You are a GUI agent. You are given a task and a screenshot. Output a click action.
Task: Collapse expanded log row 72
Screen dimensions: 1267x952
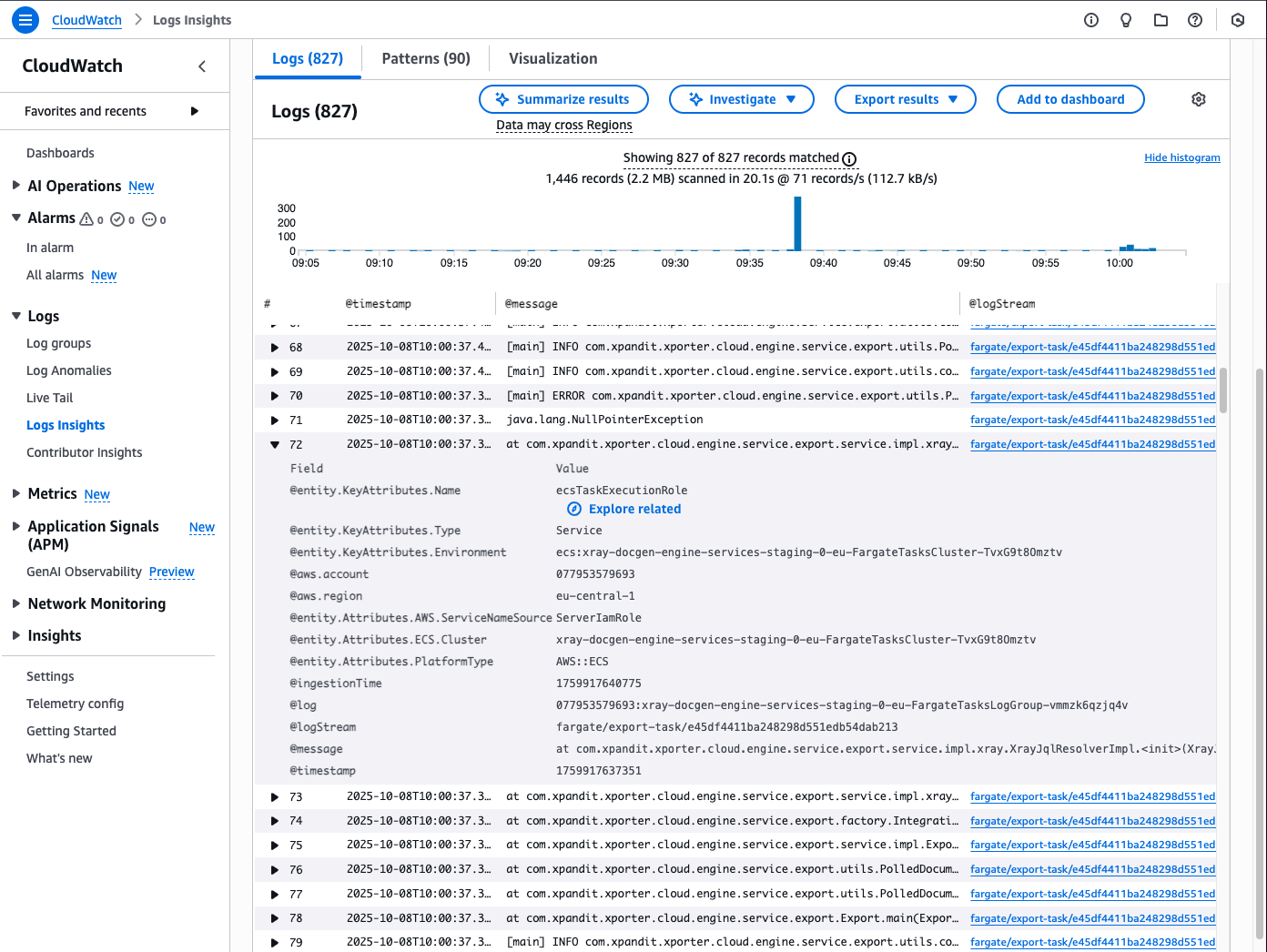(274, 445)
